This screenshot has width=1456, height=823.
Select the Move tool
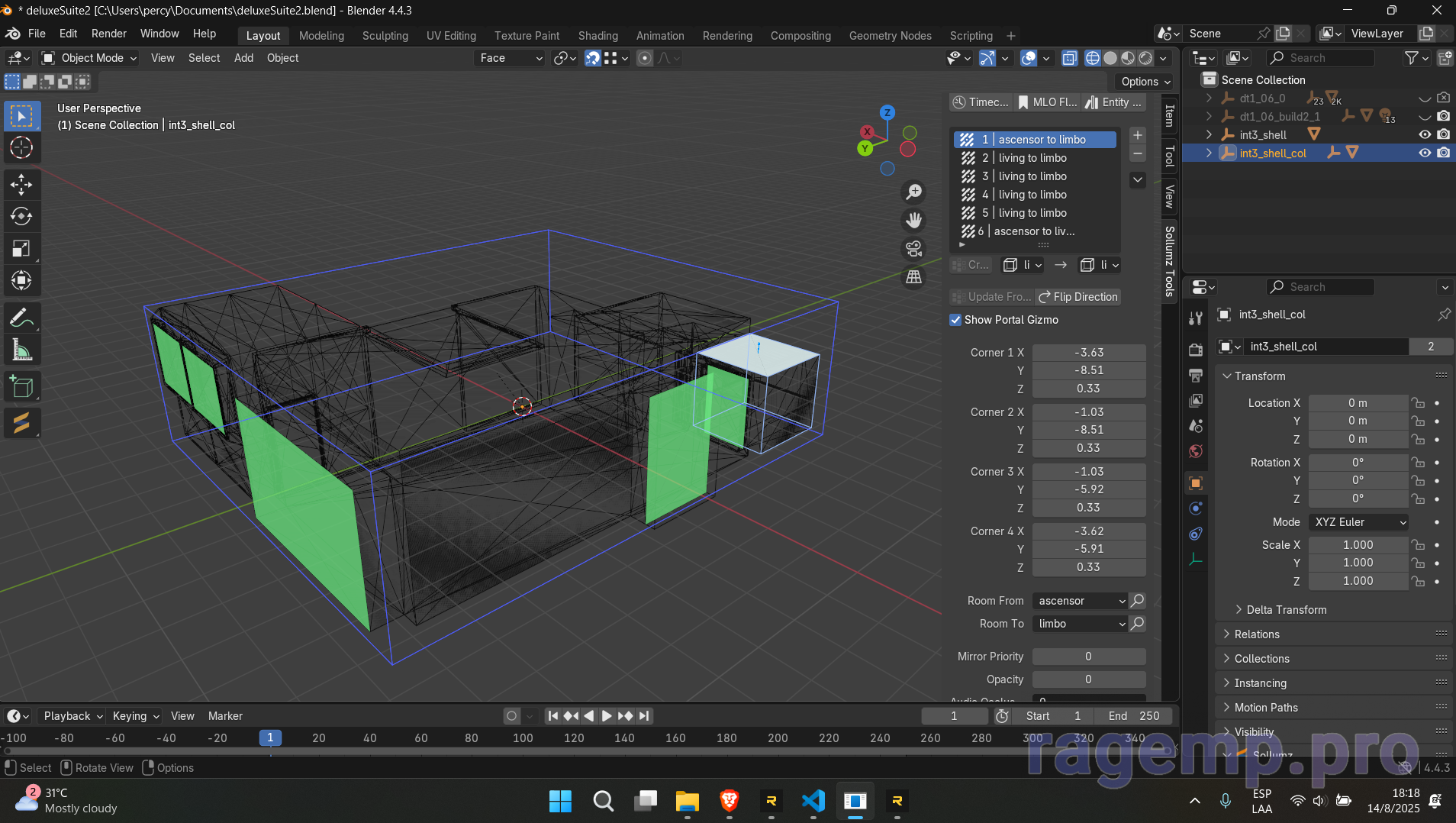click(21, 184)
